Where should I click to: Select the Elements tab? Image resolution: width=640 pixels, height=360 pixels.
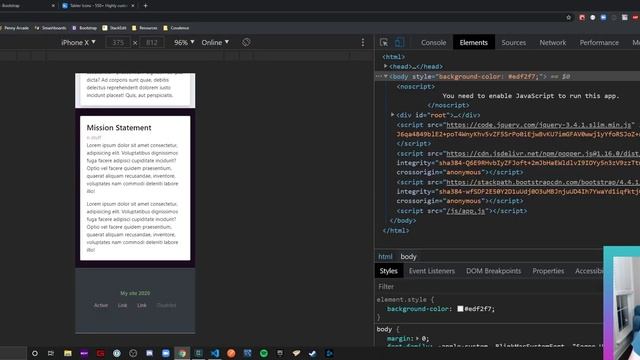pyautogui.click(x=473, y=42)
